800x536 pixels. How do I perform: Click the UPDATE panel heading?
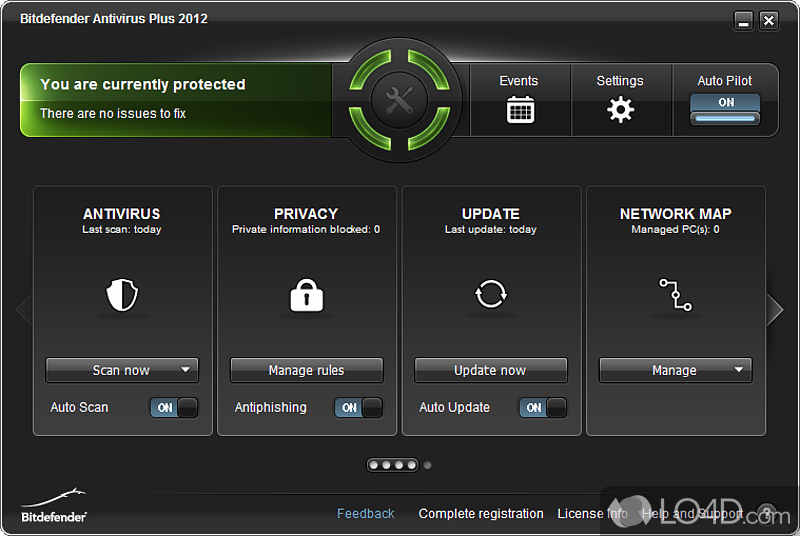click(x=491, y=214)
